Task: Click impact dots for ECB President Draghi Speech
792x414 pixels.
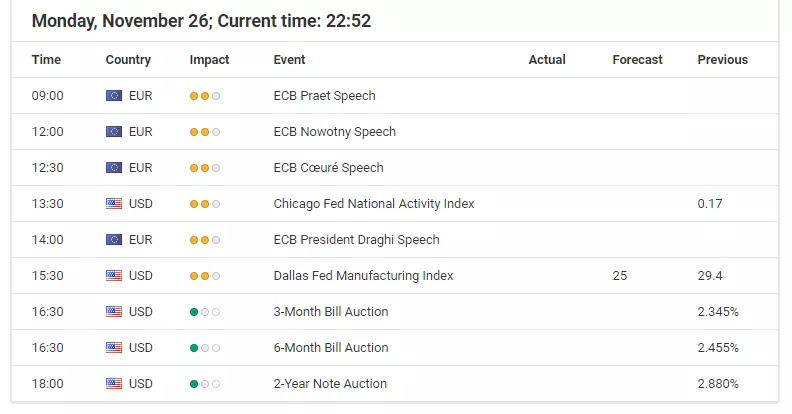Action: pos(205,240)
